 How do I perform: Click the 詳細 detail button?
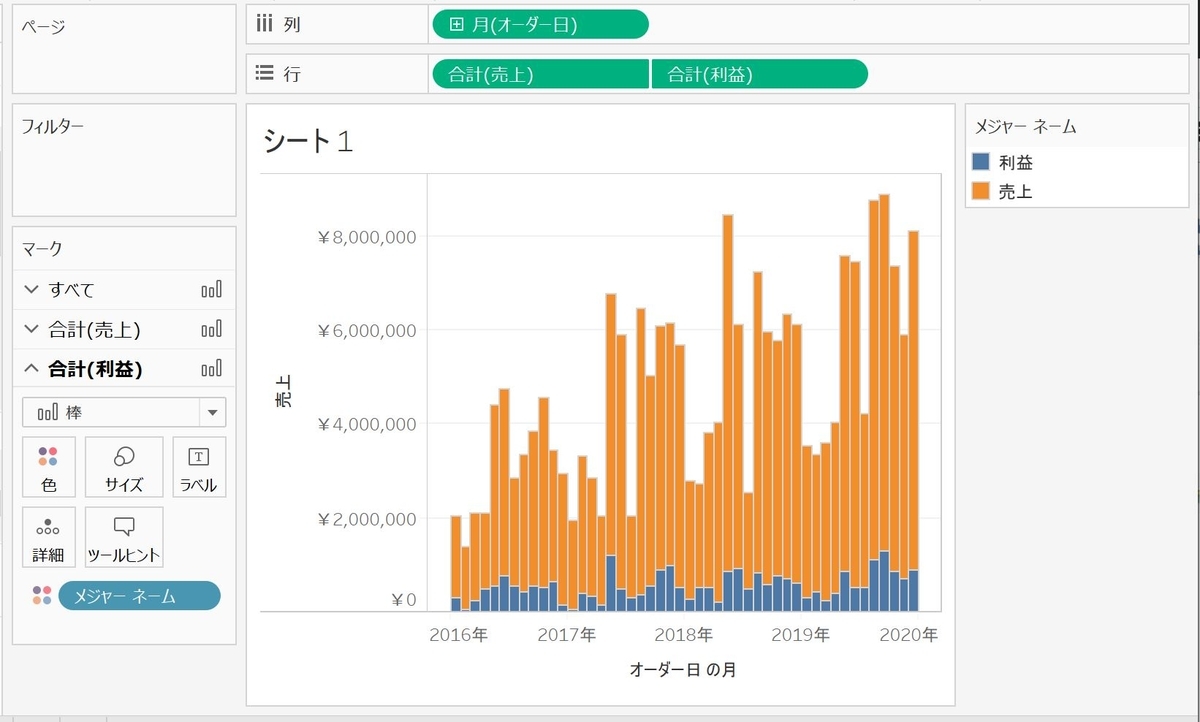pyautogui.click(x=48, y=537)
